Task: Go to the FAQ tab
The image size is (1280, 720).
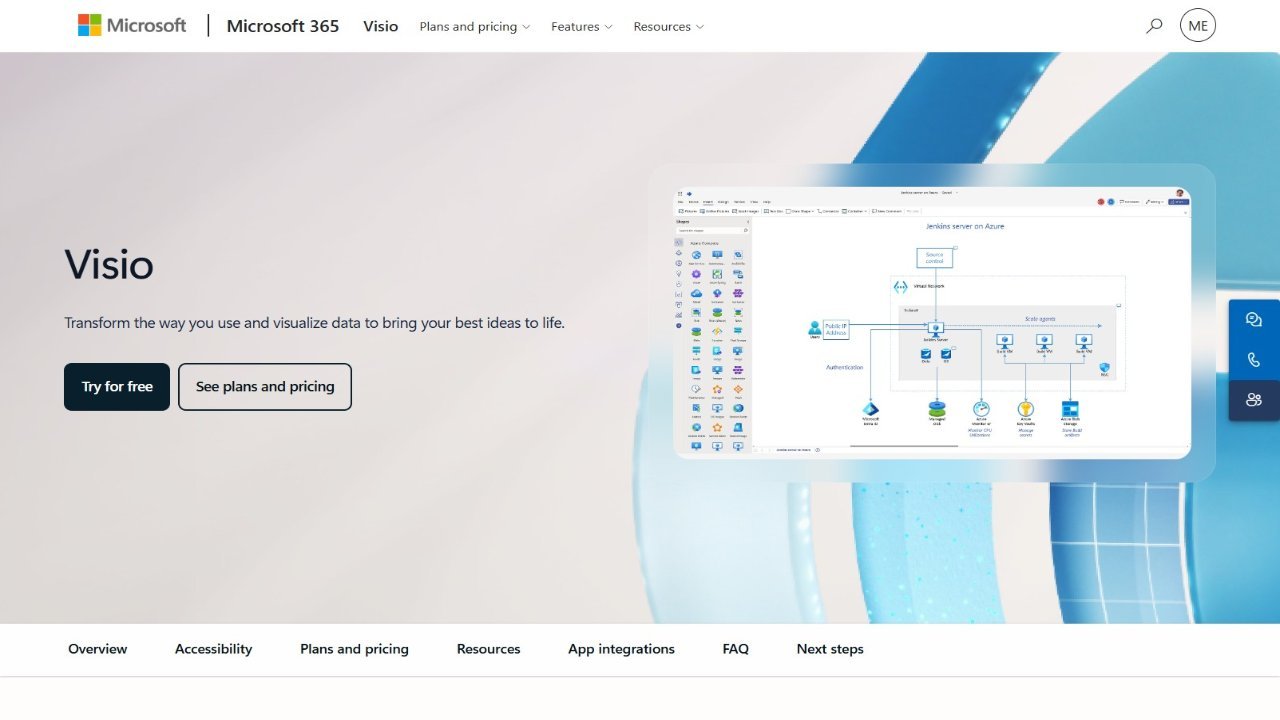Action: 736,649
